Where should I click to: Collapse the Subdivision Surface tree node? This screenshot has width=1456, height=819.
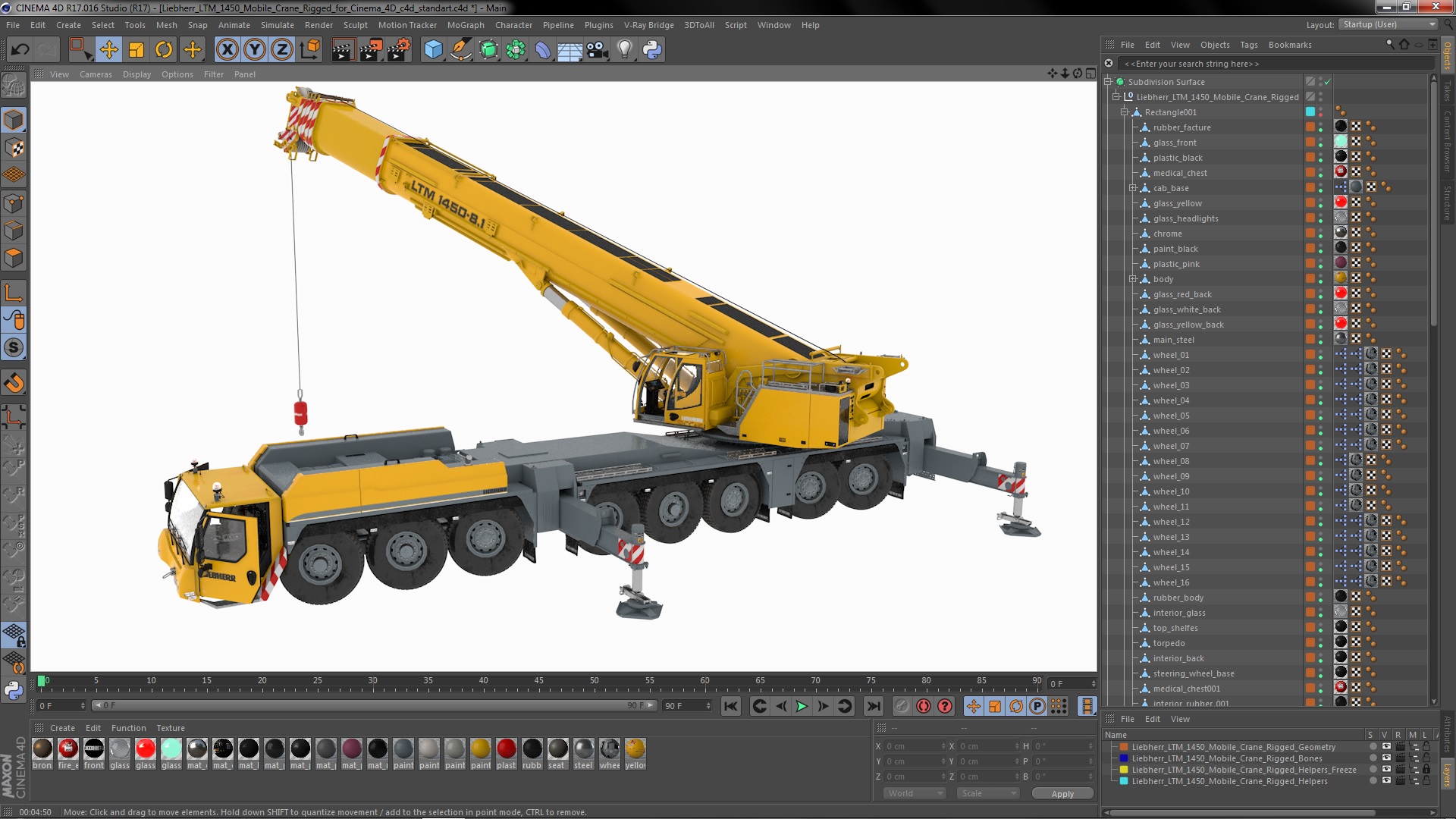1108,82
